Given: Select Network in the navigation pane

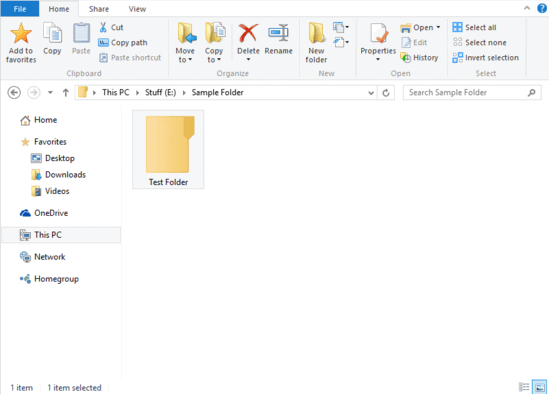Looking at the screenshot, I should (x=42, y=257).
